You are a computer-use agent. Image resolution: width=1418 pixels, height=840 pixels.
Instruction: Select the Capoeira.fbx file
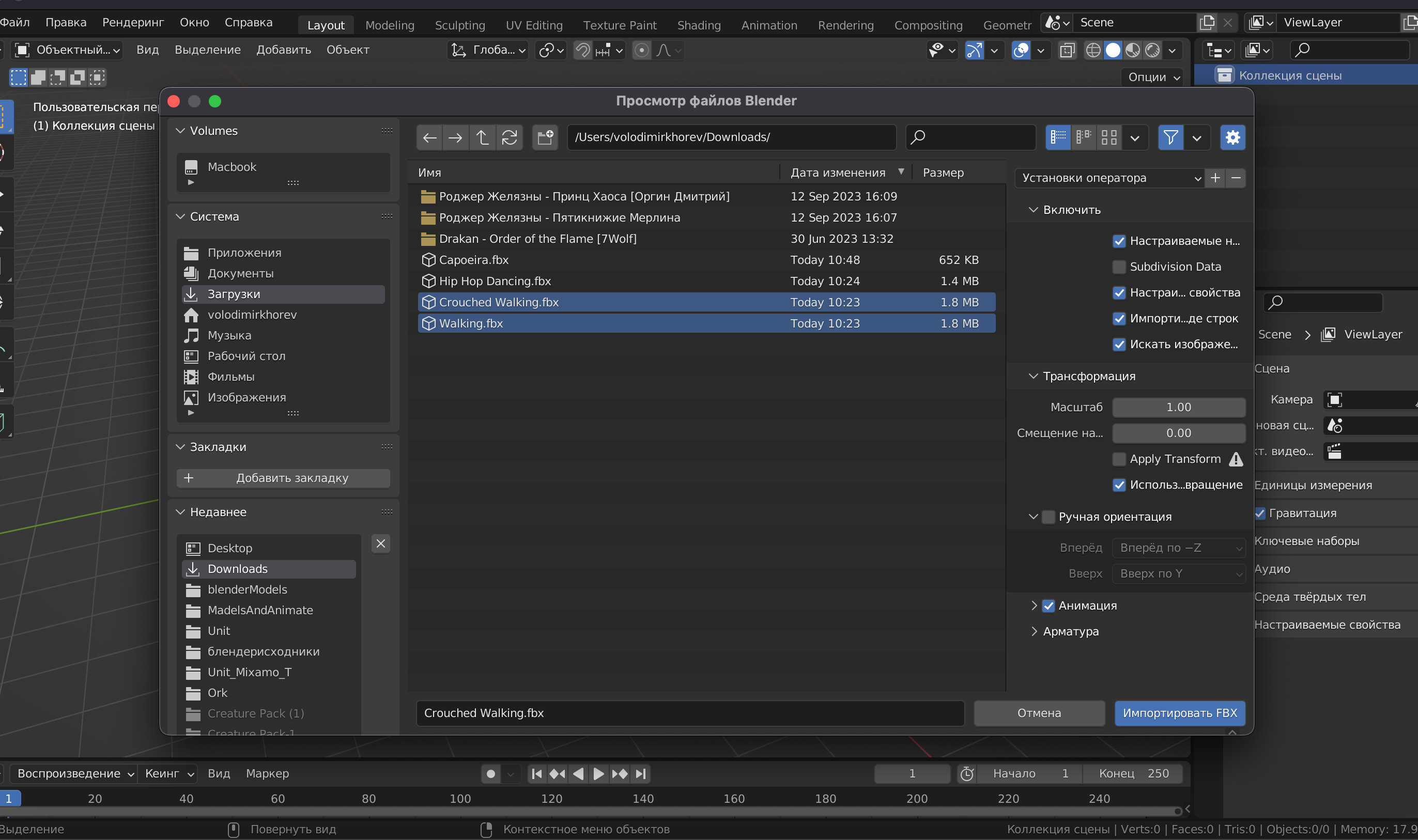[x=706, y=260]
